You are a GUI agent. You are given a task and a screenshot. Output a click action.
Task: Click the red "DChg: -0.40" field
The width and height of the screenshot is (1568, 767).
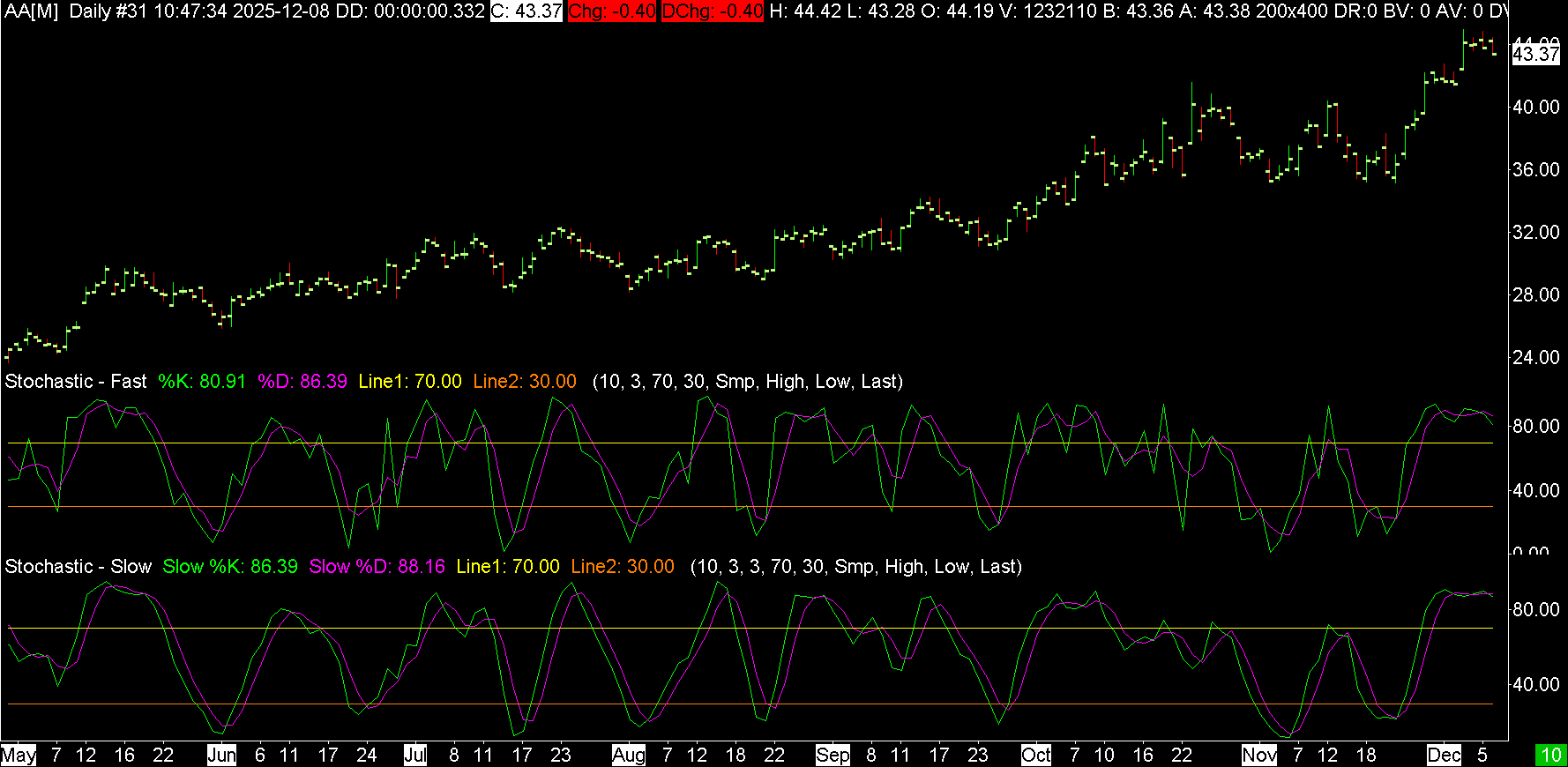click(x=713, y=11)
